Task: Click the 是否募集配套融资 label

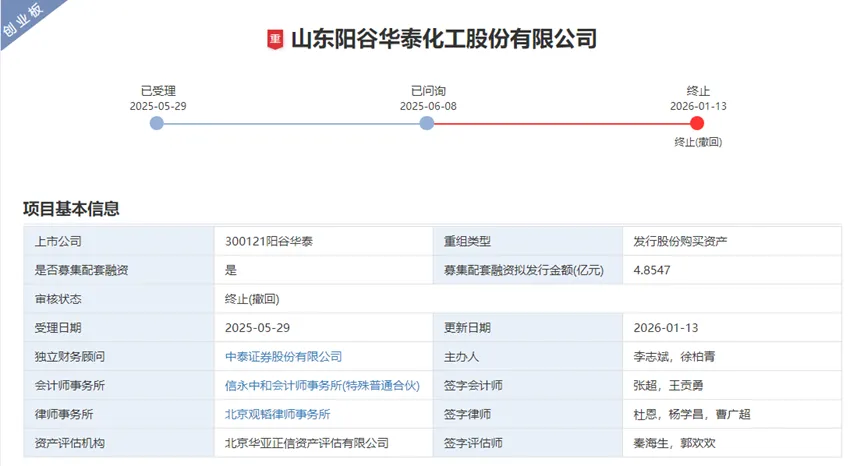Action: pos(82,270)
